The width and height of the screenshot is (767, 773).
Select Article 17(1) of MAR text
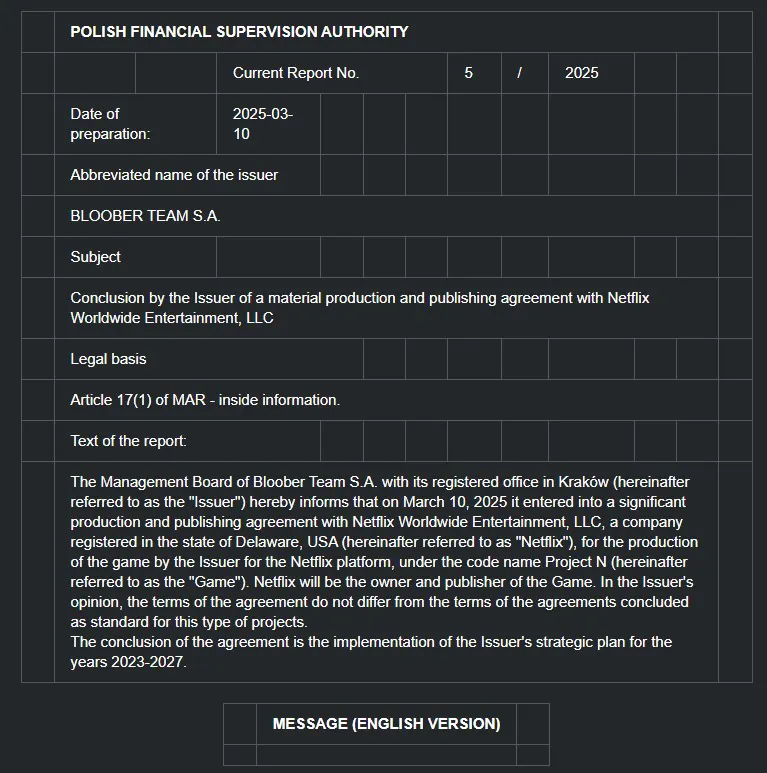tap(205, 400)
